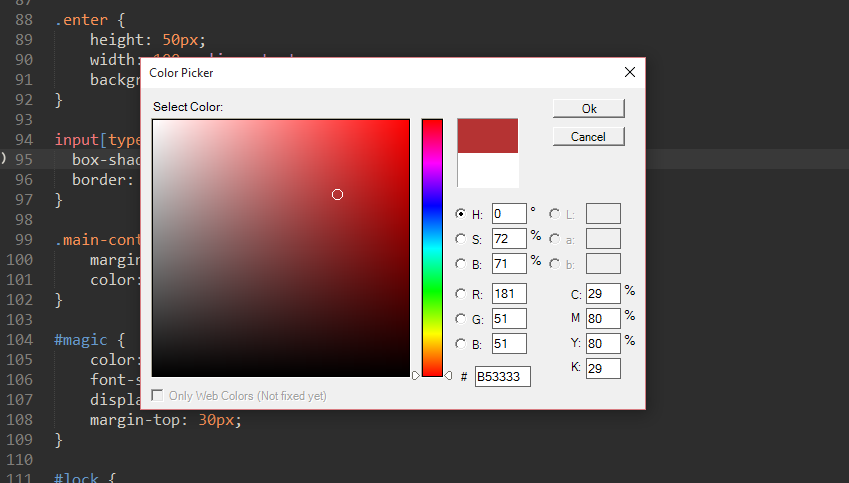Select the brightness B radio button

point(461,264)
